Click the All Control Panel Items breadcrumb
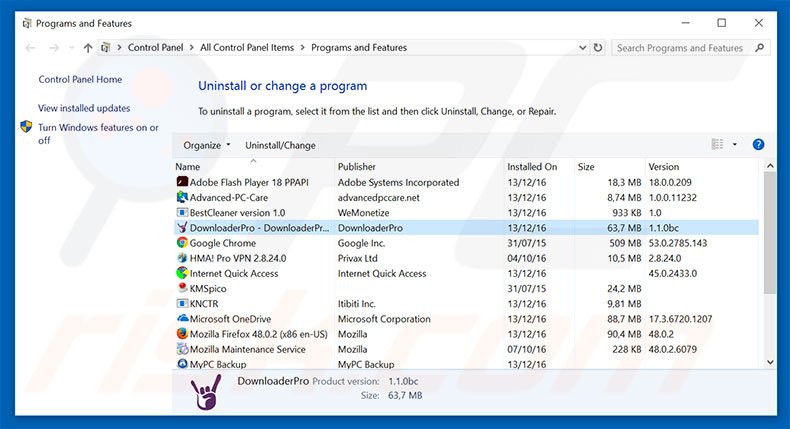790x429 pixels. [x=247, y=47]
